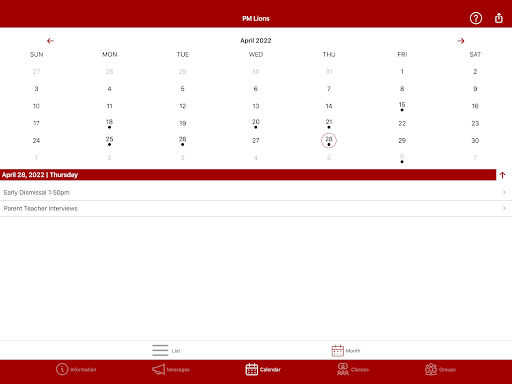The image size is (512, 384).
Task: Click the PM Lions title
Action: (x=256, y=18)
